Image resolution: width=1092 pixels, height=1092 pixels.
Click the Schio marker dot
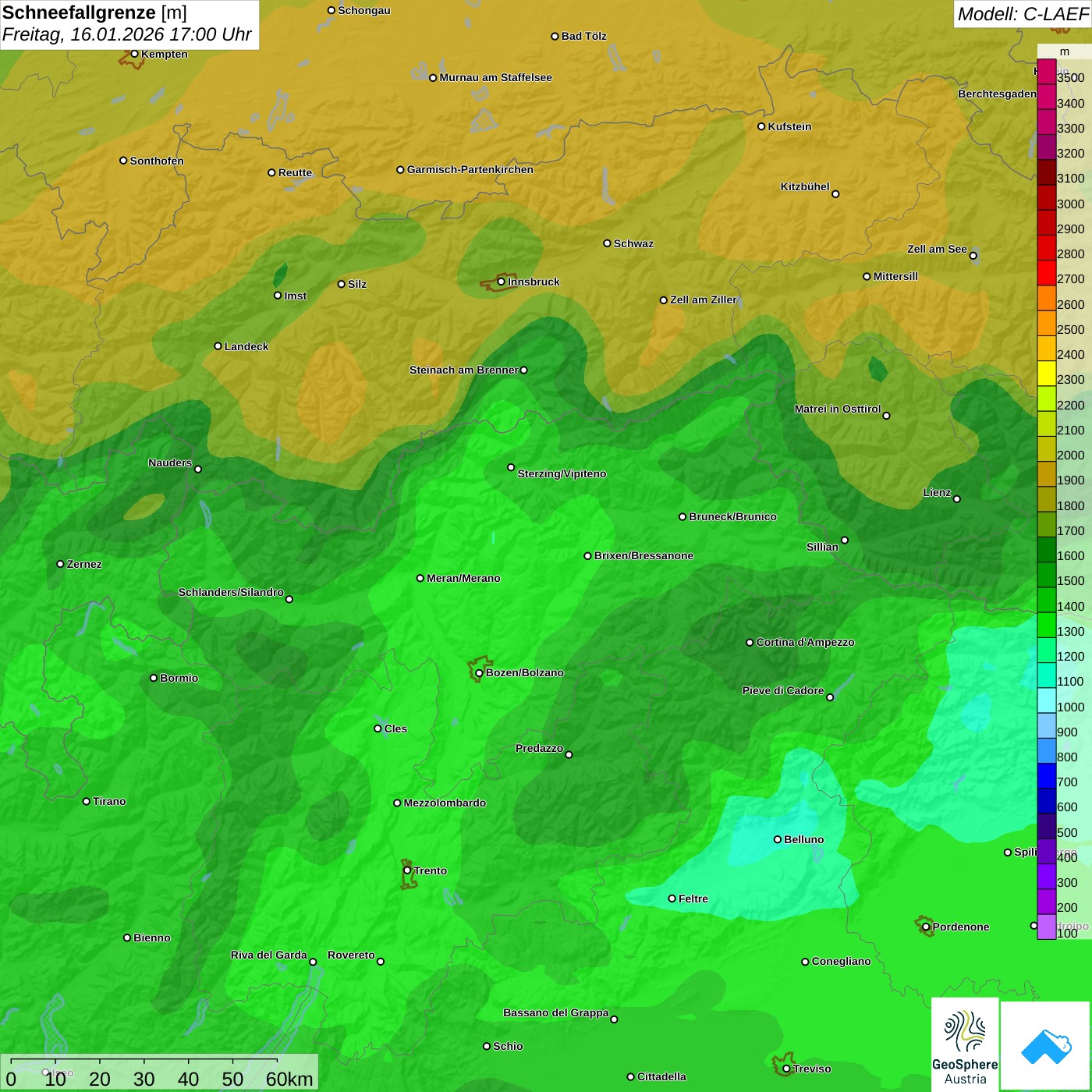tap(487, 1046)
